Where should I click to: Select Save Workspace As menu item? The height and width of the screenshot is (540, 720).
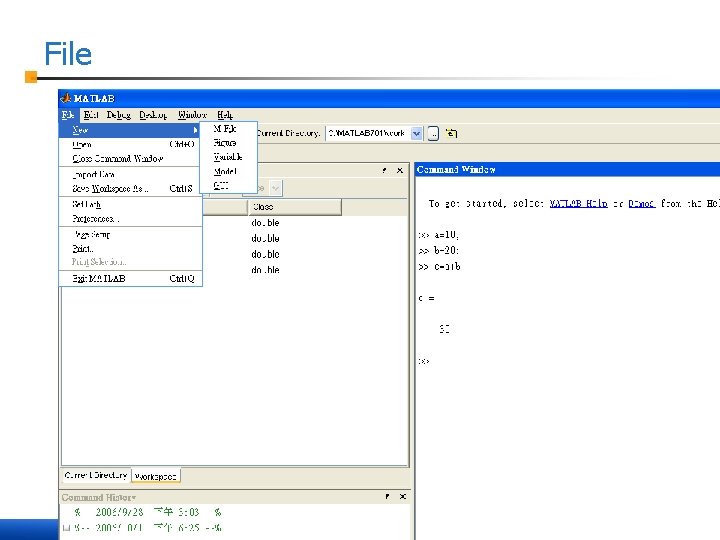(131, 188)
